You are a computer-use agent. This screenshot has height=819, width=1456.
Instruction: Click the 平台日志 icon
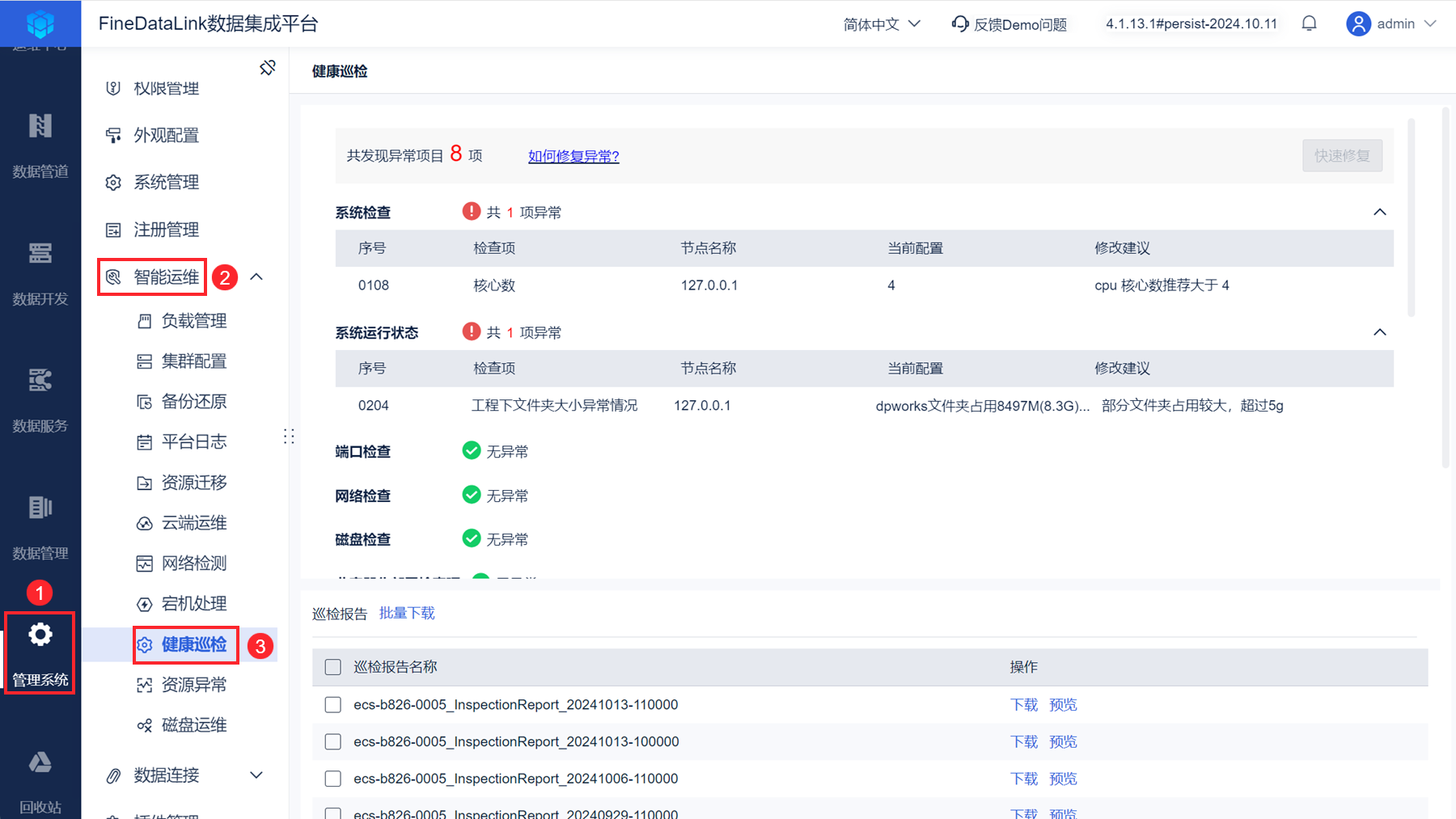click(145, 442)
